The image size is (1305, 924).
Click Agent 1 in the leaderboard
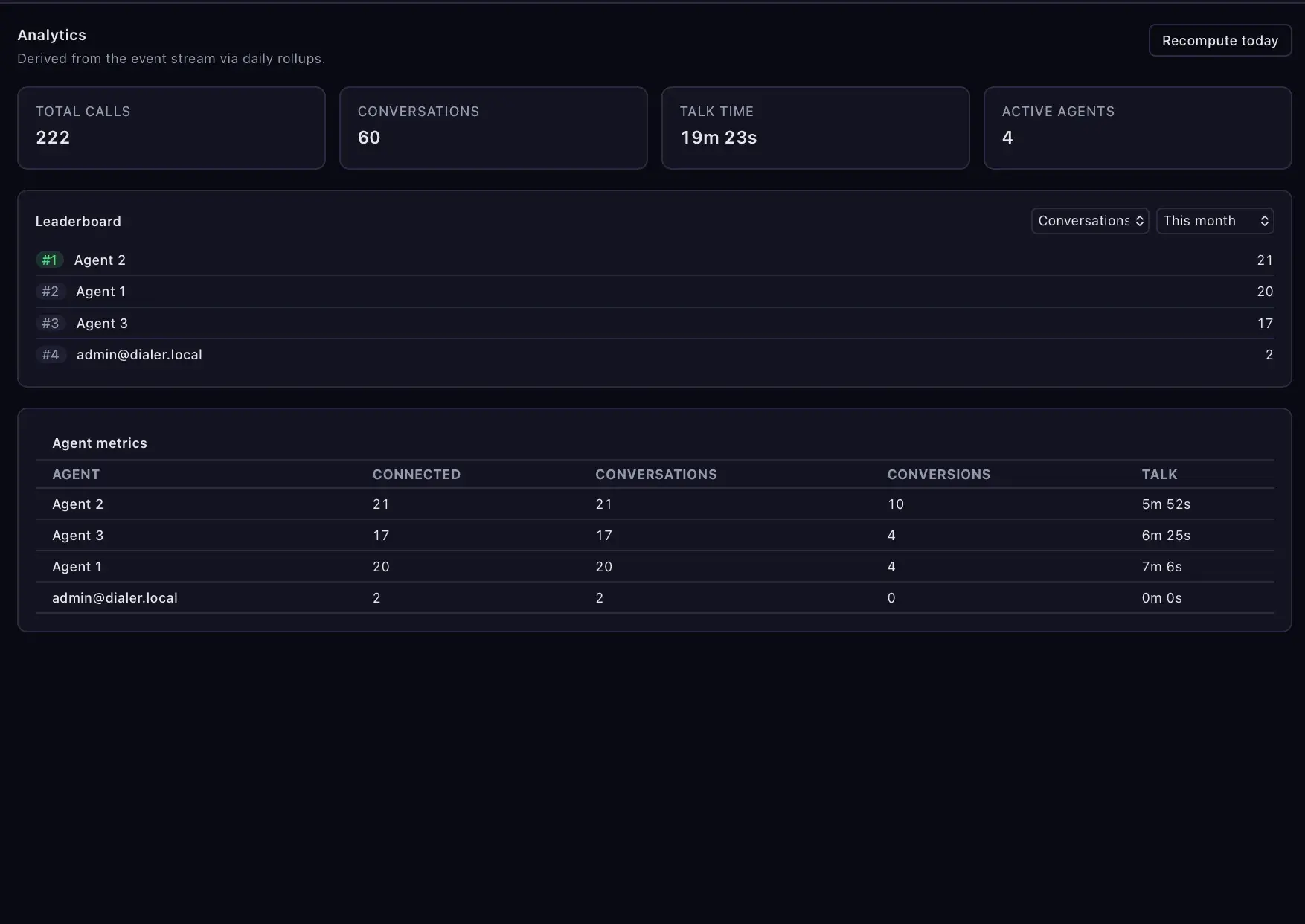(x=100, y=292)
